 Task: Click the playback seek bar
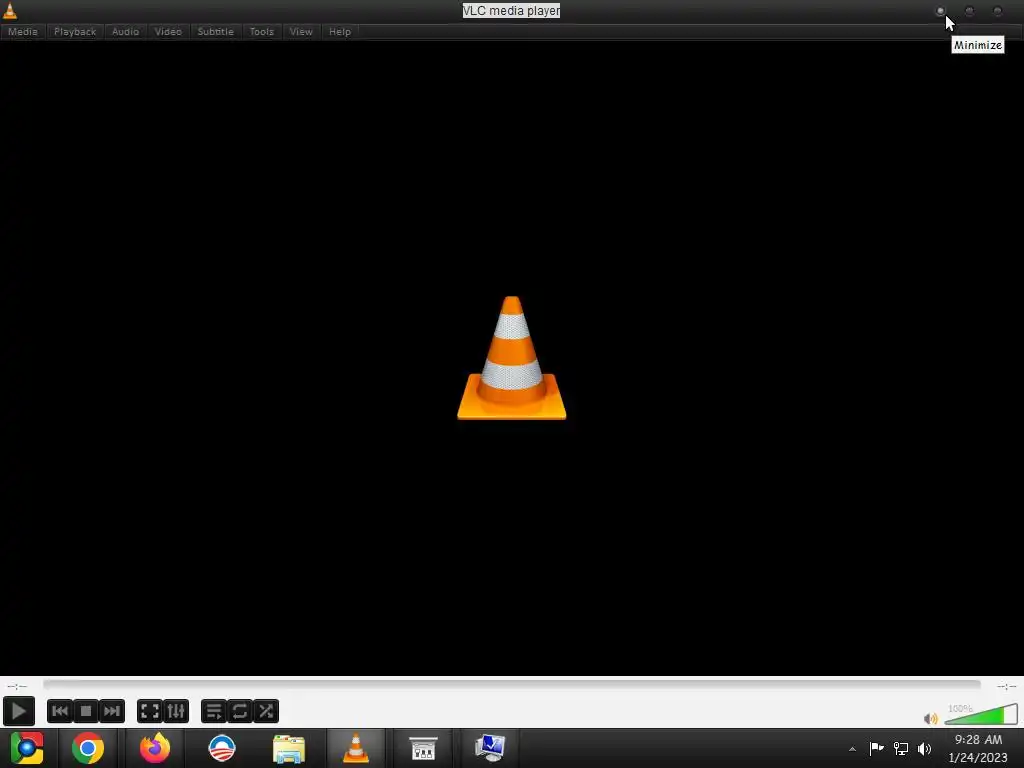click(512, 684)
